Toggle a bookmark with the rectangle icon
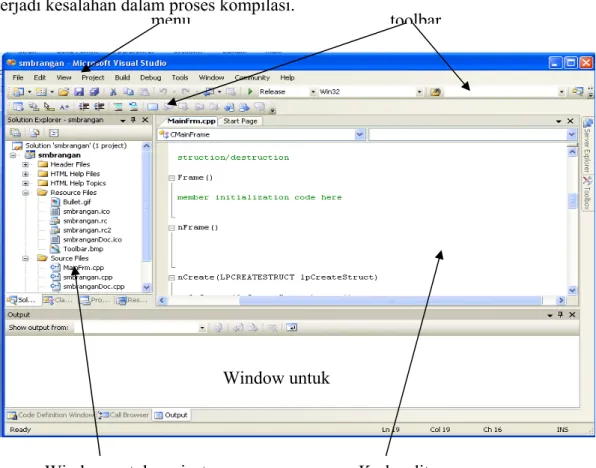 point(152,107)
